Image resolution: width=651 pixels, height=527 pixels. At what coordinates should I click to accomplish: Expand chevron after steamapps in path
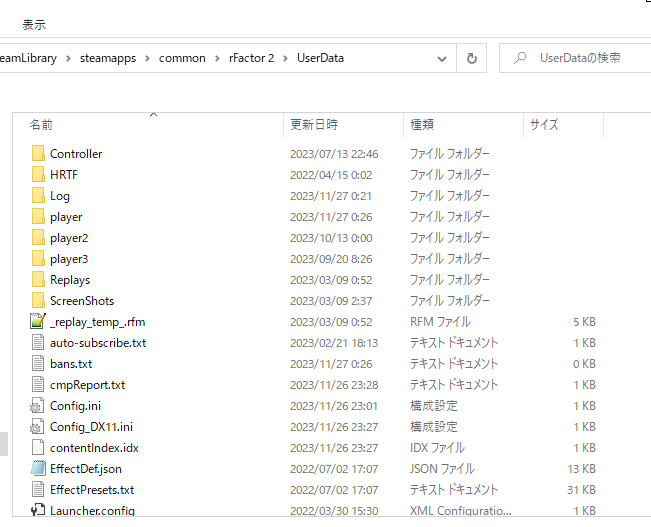click(x=147, y=59)
